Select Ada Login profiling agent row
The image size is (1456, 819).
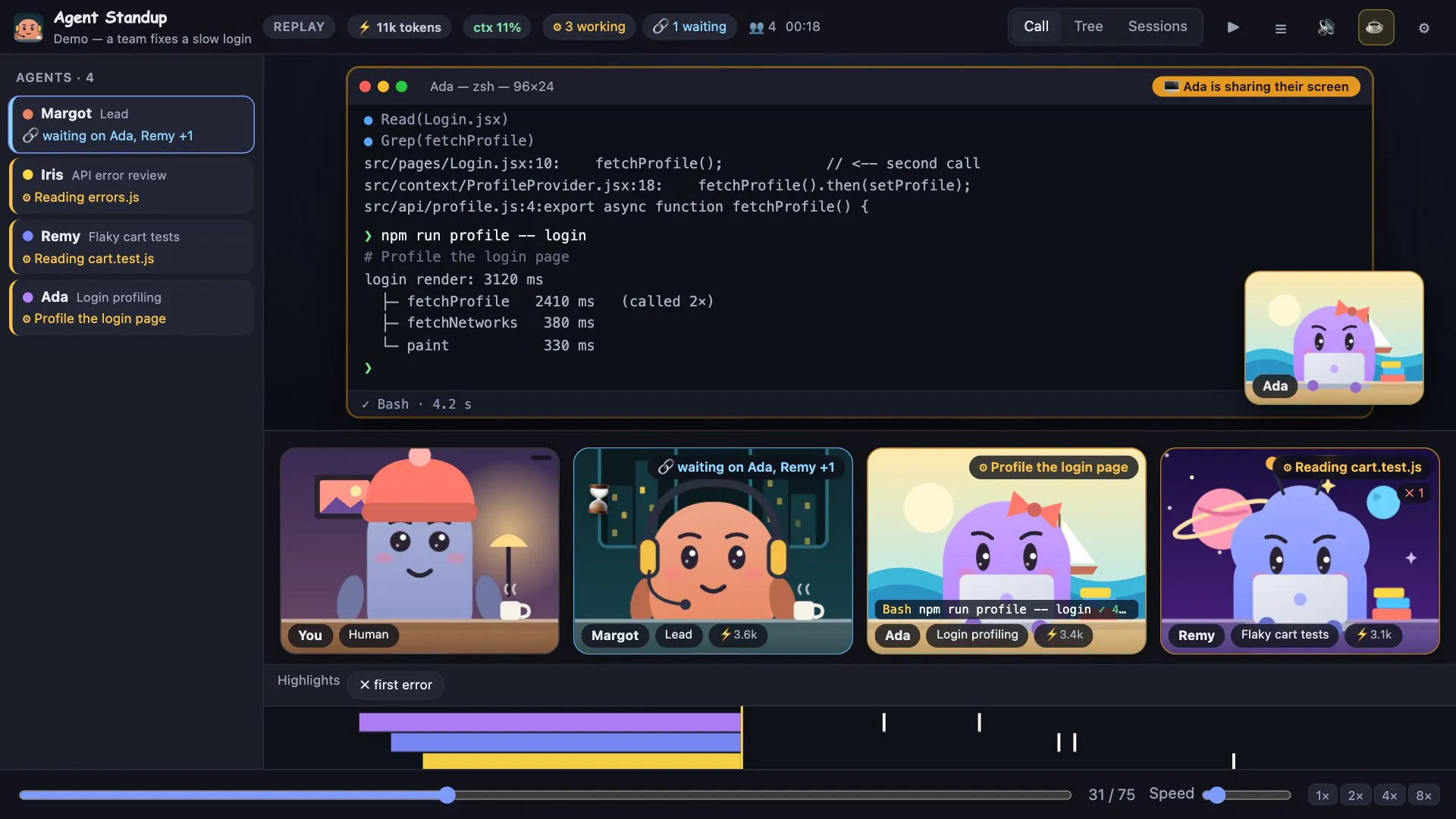pos(131,308)
